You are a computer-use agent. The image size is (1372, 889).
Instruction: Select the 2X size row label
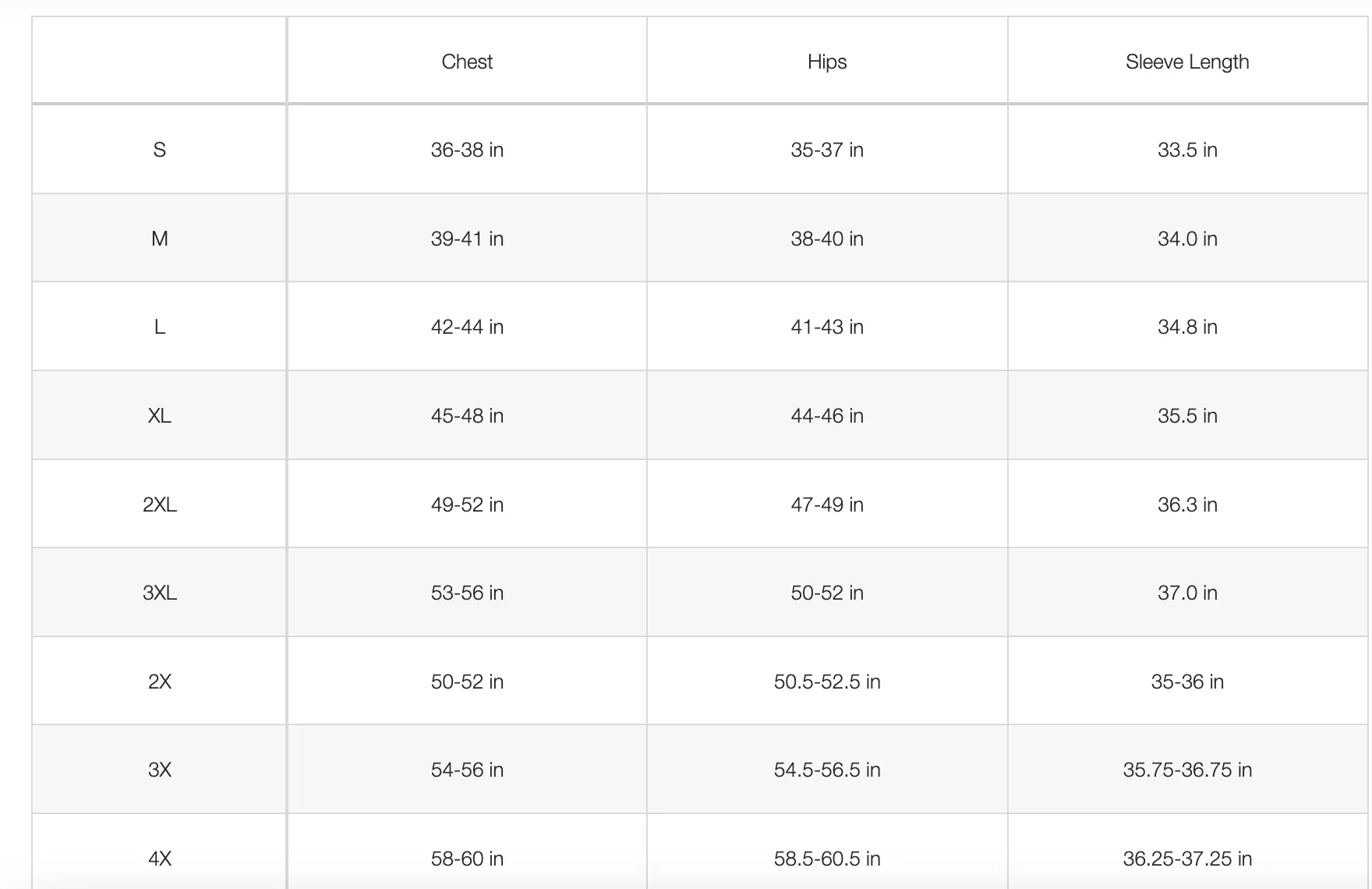point(160,682)
